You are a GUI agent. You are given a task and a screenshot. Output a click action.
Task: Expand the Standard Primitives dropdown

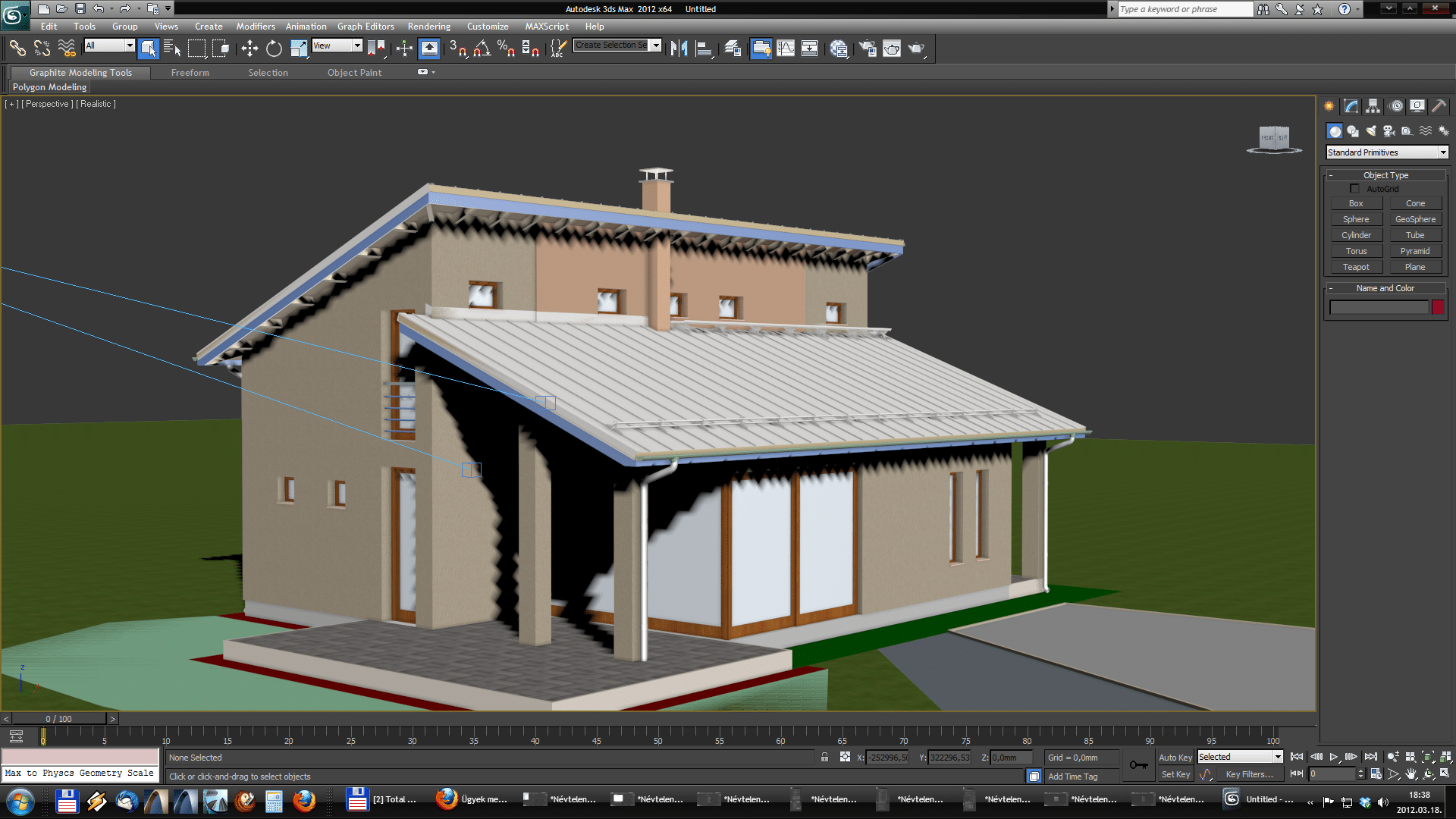coord(1444,152)
